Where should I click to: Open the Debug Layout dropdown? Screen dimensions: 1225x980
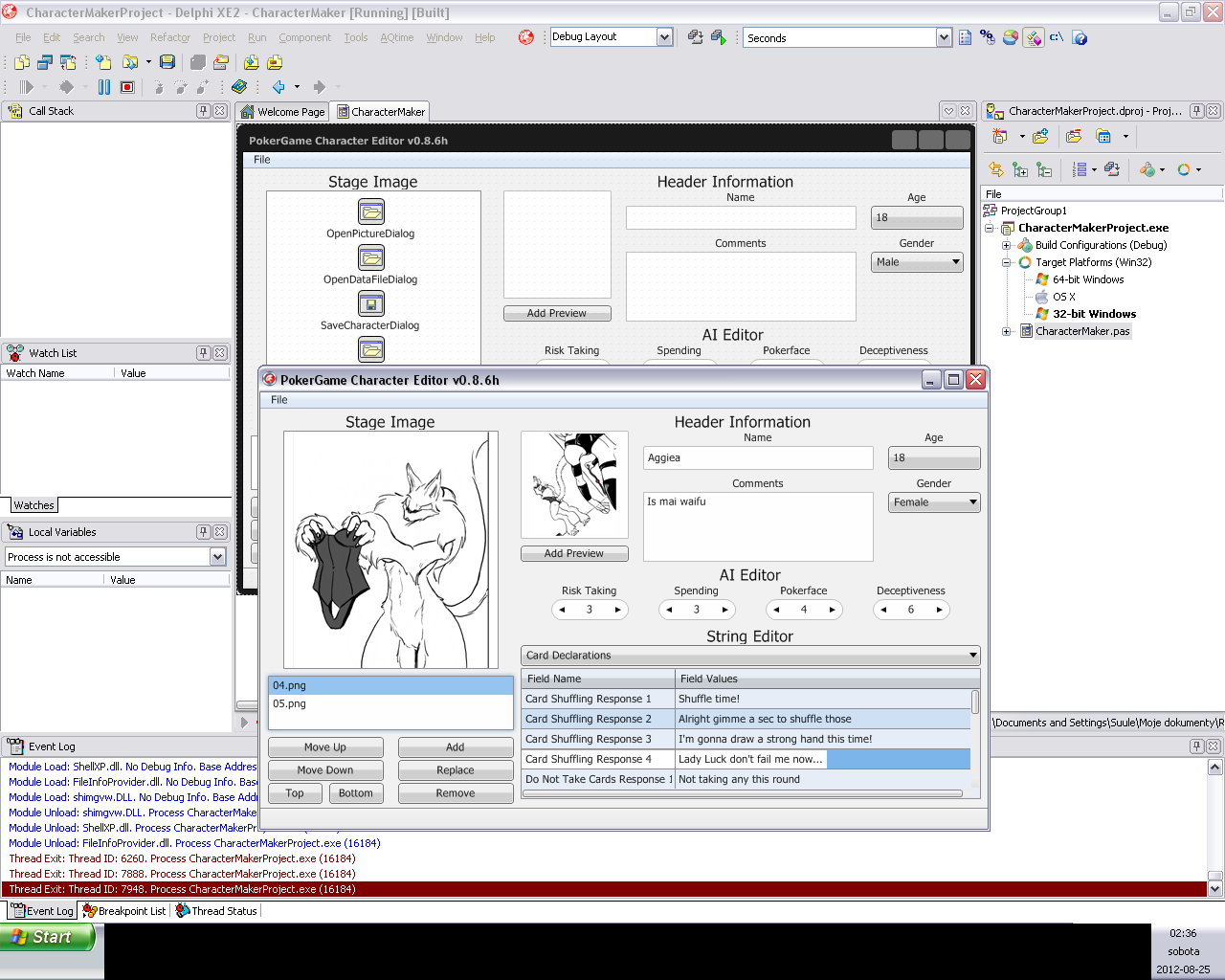(664, 37)
